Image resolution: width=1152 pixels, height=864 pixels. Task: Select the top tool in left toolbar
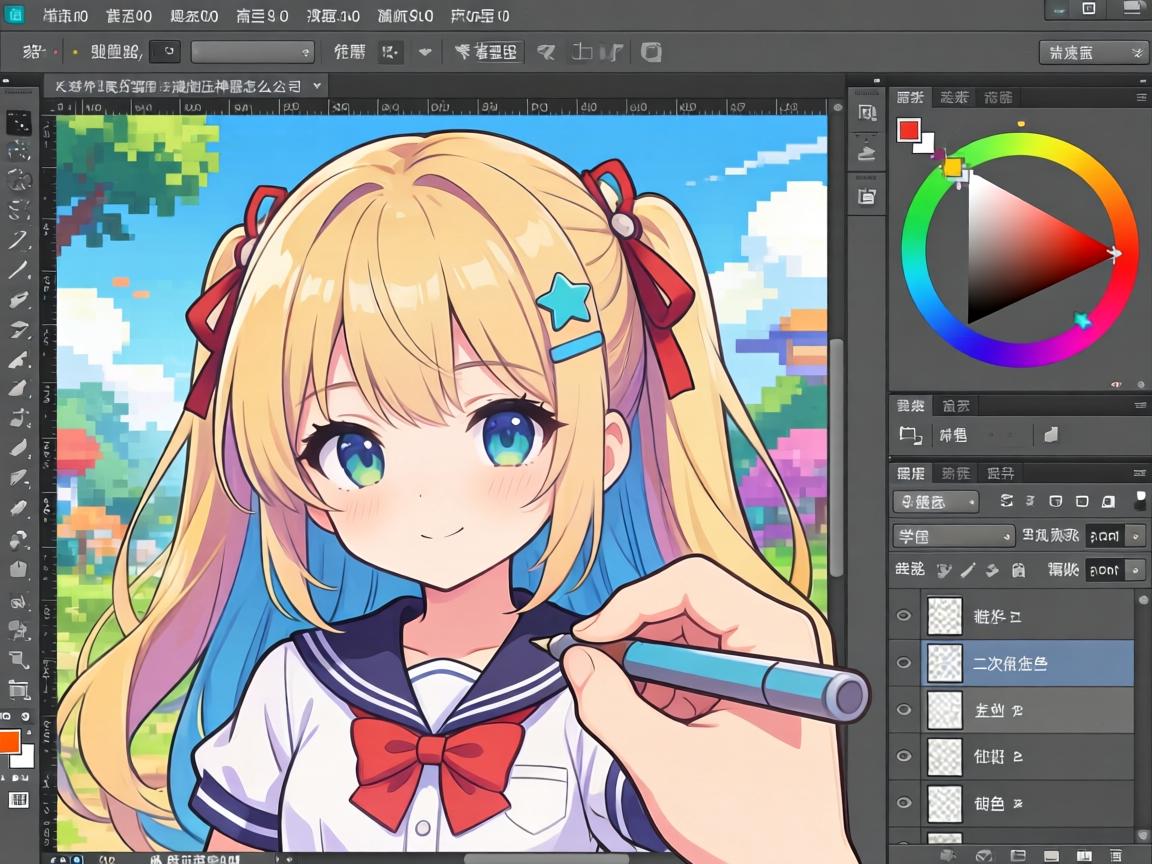click(18, 123)
